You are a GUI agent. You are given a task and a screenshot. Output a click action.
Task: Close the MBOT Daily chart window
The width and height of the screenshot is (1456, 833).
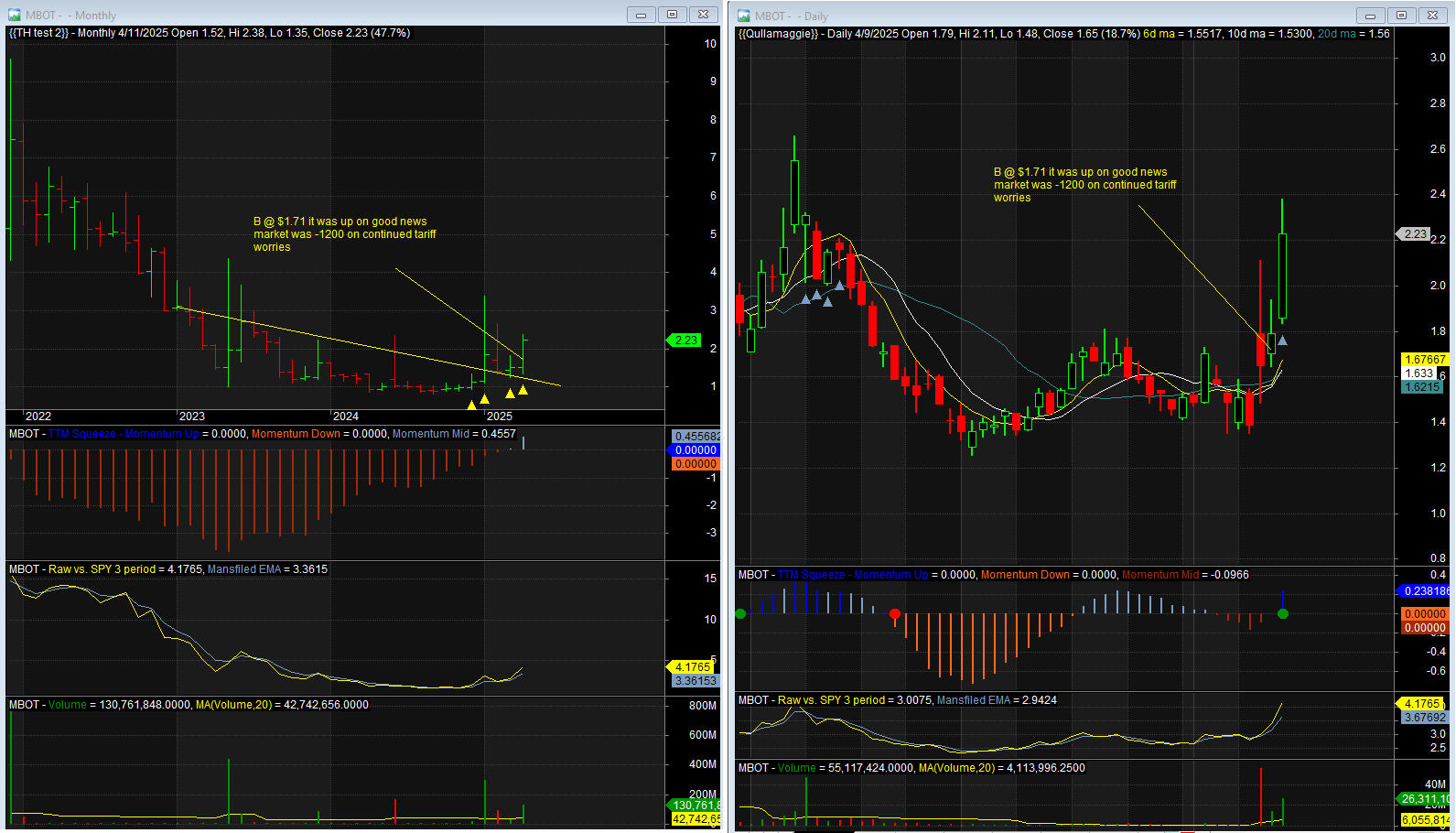click(1432, 16)
